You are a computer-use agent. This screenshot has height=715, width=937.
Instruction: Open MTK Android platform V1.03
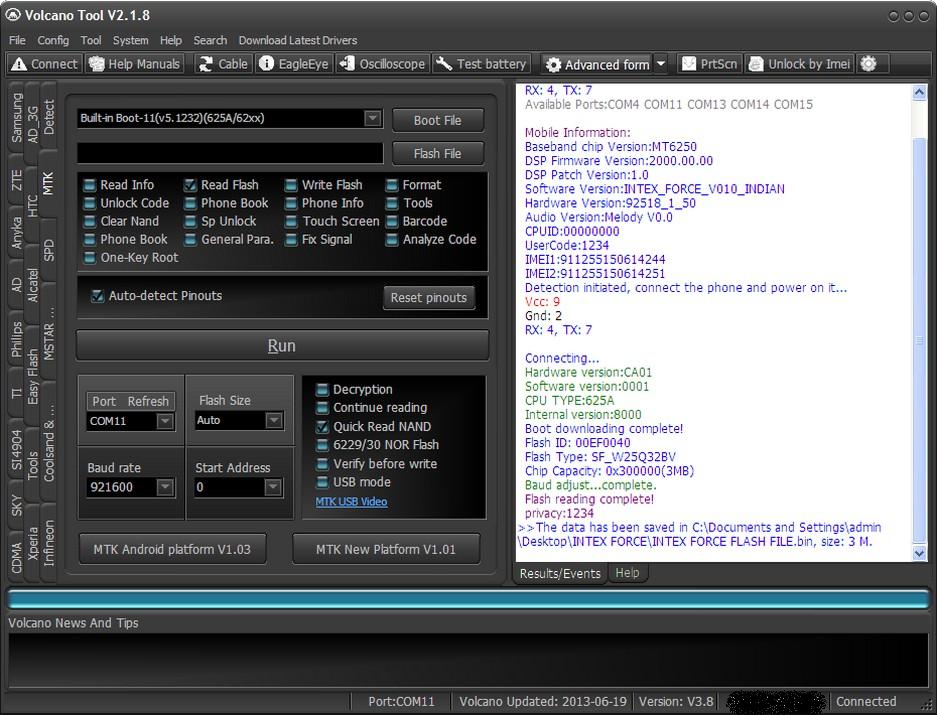(x=172, y=549)
